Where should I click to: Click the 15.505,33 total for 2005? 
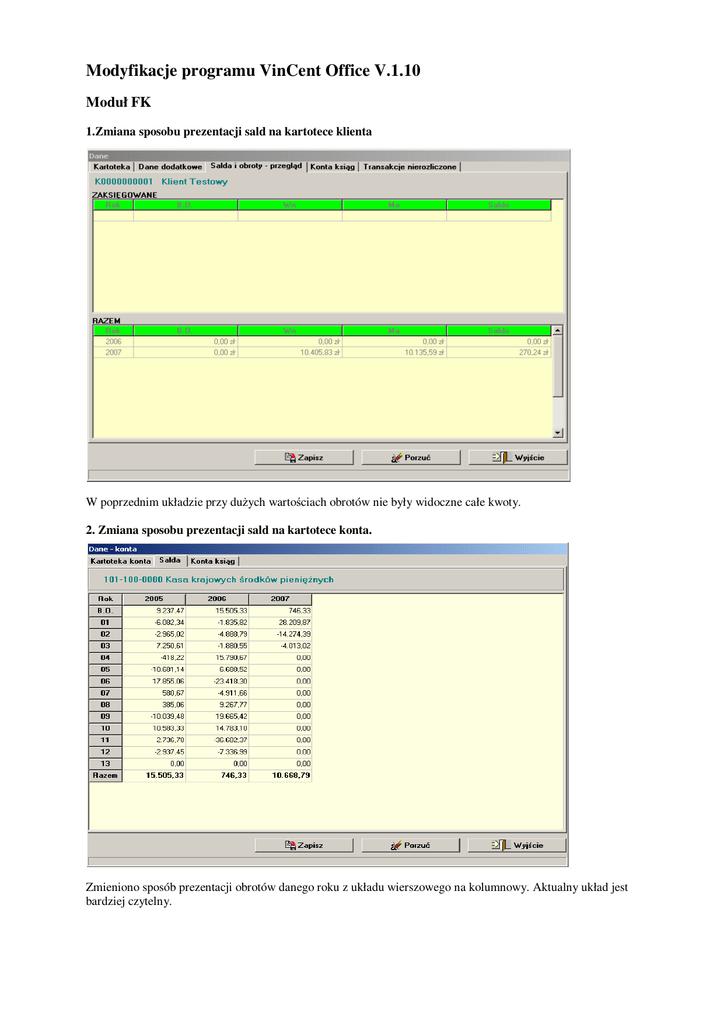point(154,775)
